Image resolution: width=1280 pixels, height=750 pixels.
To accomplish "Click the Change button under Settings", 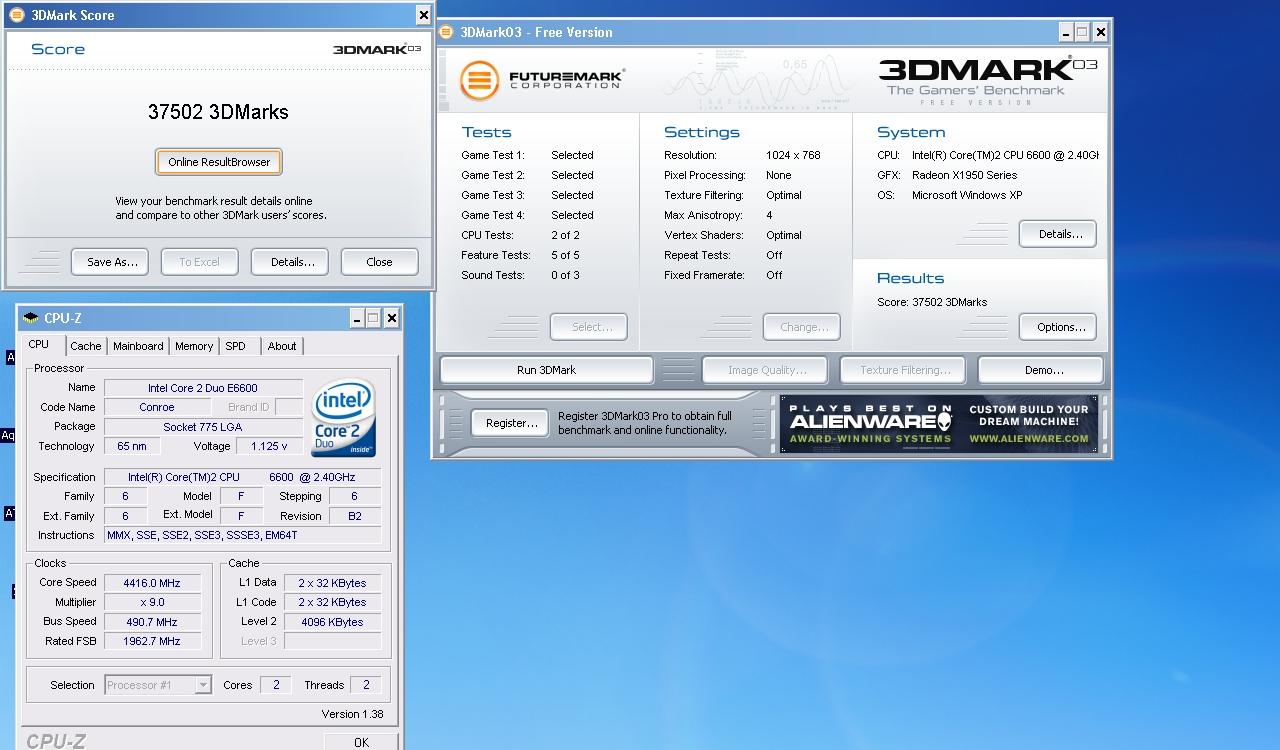I will click(802, 327).
